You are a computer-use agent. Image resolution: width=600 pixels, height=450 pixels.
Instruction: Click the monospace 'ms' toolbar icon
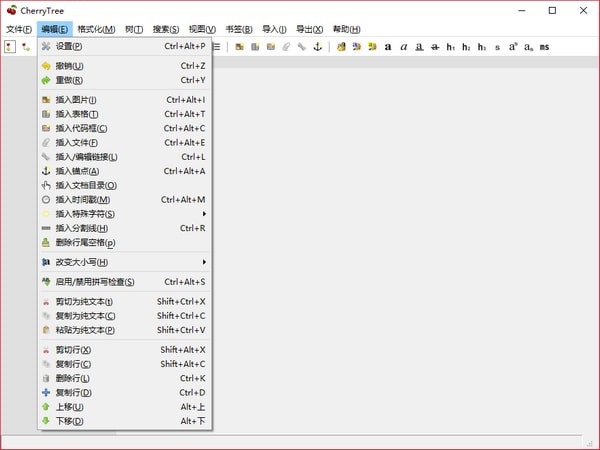click(544, 47)
